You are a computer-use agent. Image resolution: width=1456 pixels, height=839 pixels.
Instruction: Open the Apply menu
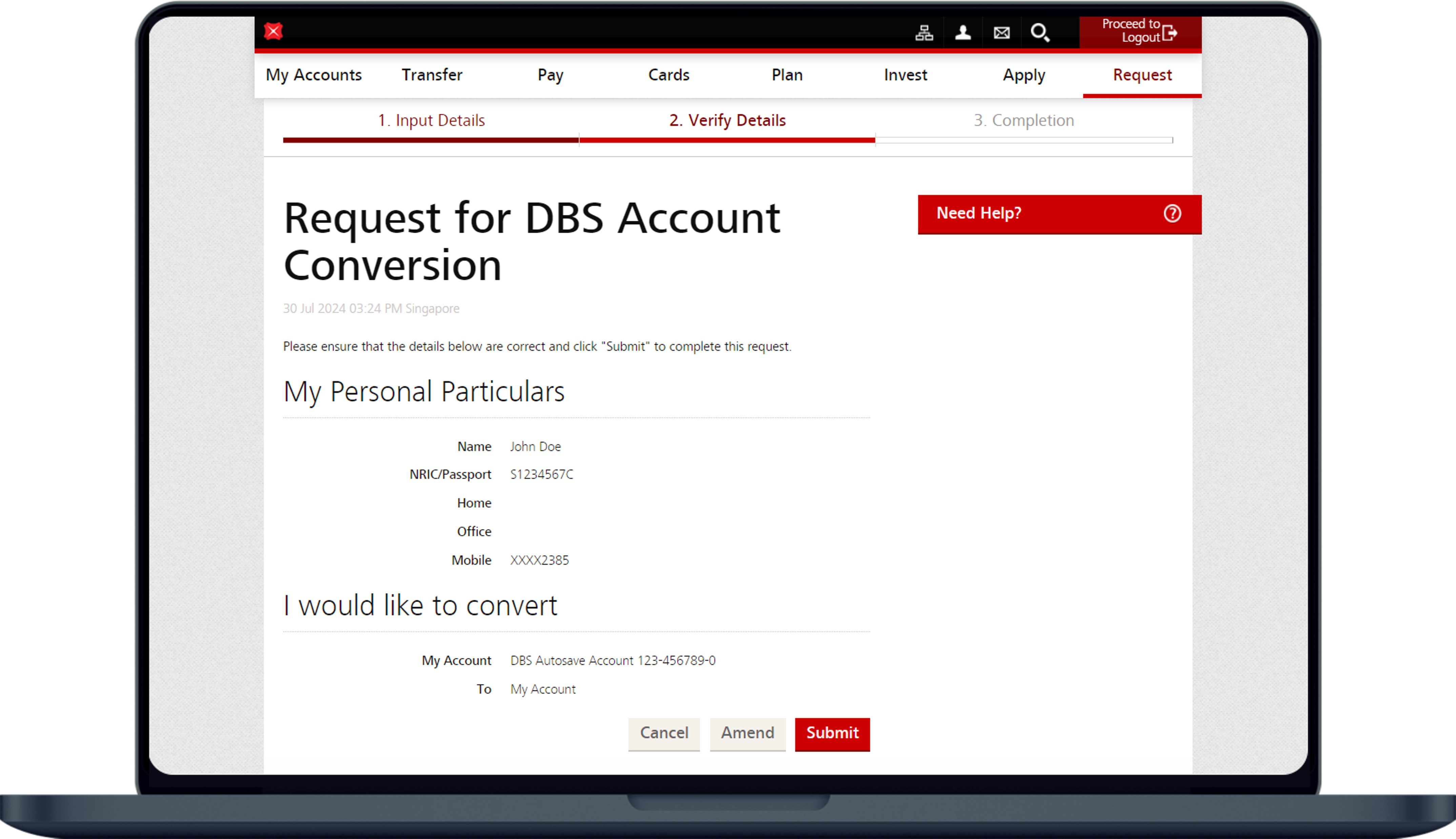[x=1024, y=75]
